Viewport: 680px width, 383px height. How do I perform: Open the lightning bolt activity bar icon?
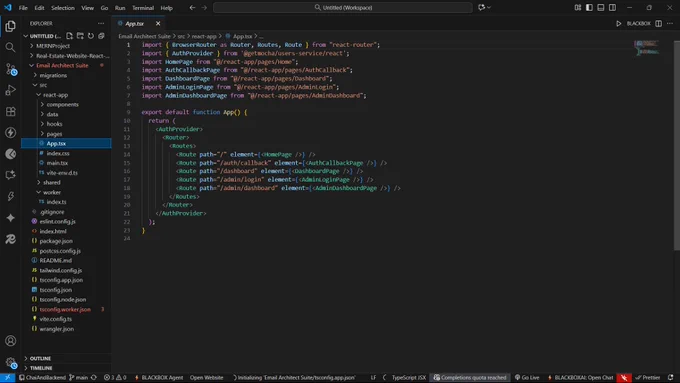pos(10,133)
